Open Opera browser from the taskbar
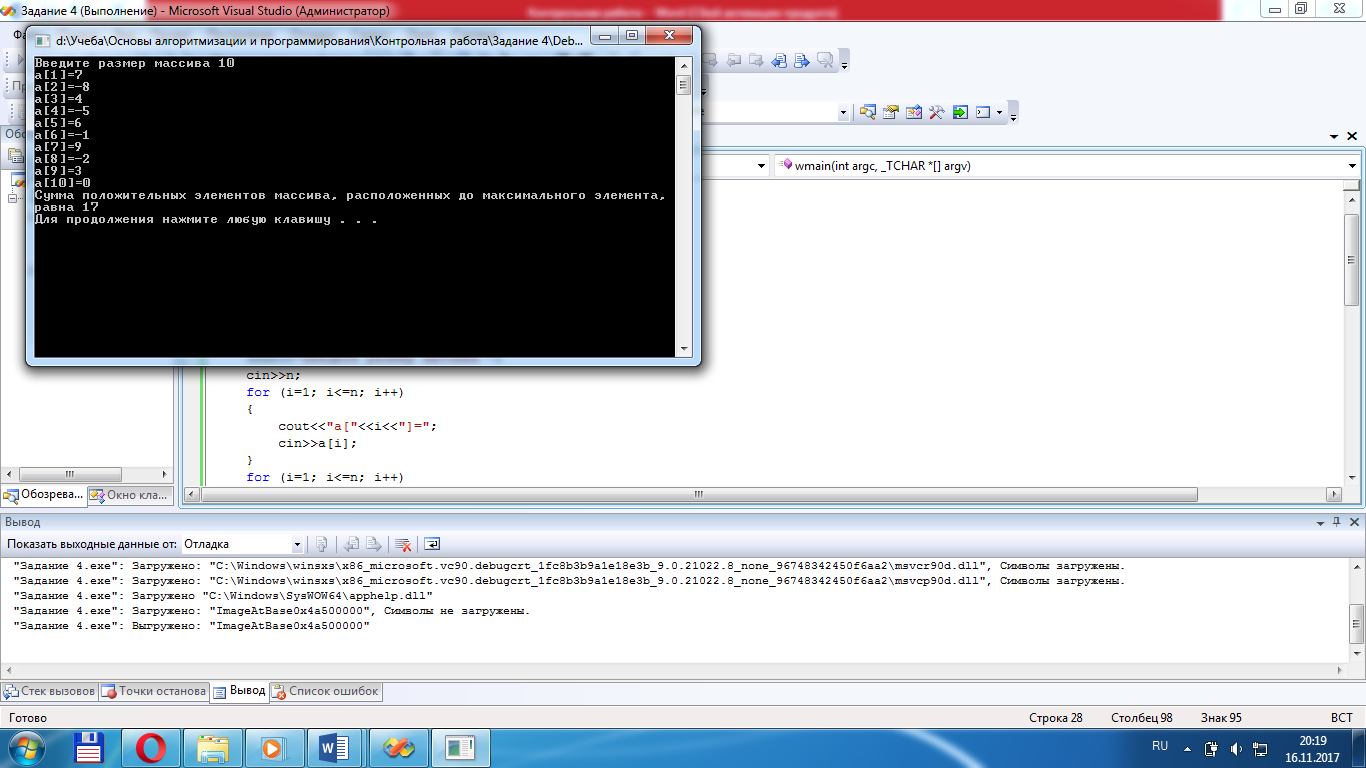Viewport: 1366px width, 768px height. coord(151,746)
